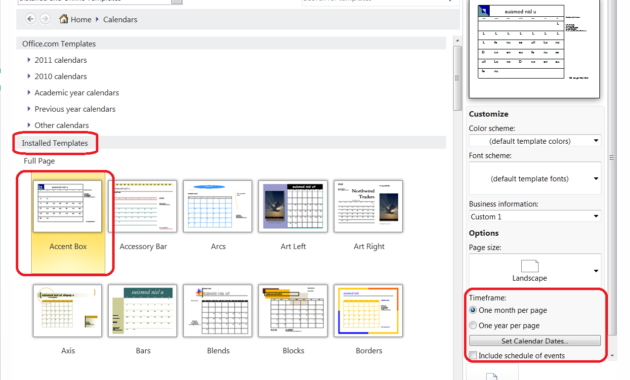The height and width of the screenshot is (380, 630).
Task: Click the options pane scroll-down arrow
Action: (x=612, y=355)
